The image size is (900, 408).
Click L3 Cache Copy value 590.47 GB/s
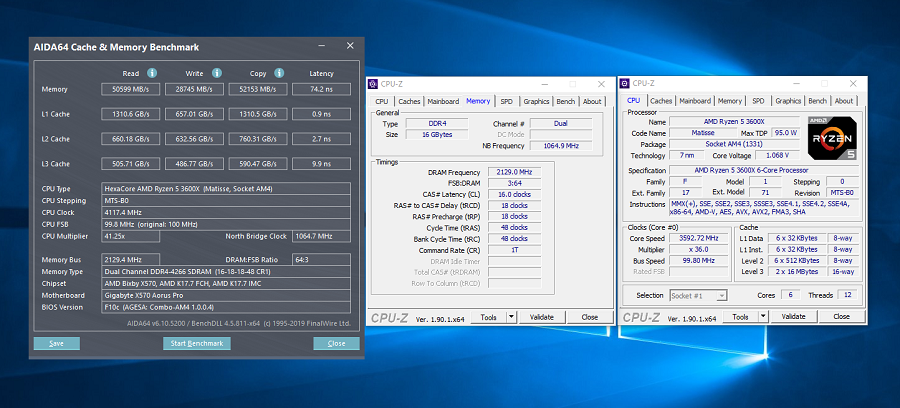(258, 164)
